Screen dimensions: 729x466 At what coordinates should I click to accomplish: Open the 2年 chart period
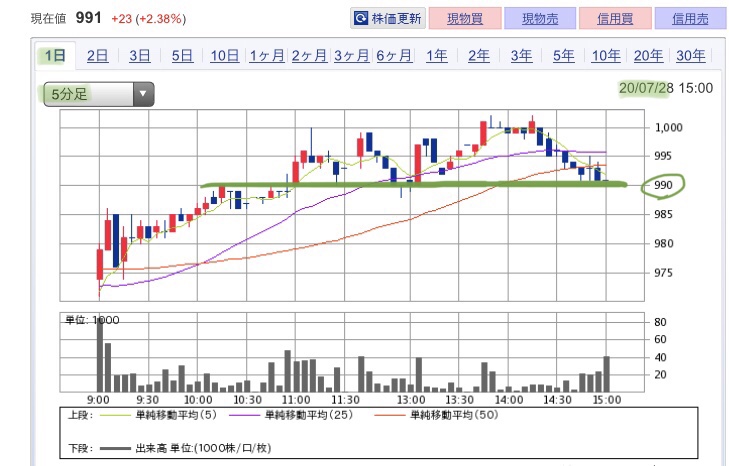[479, 56]
